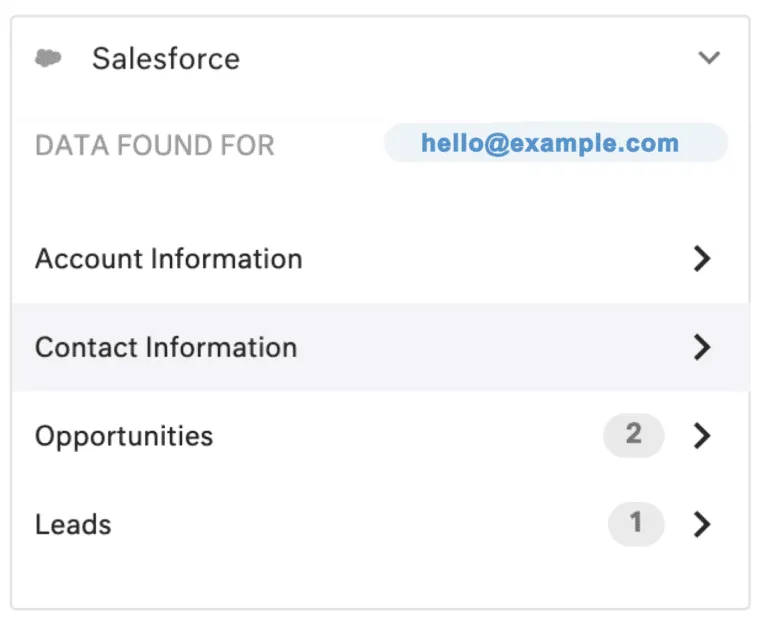The image size is (768, 635).
Task: Click the arrow icon beside Contact Information
Action: point(702,347)
